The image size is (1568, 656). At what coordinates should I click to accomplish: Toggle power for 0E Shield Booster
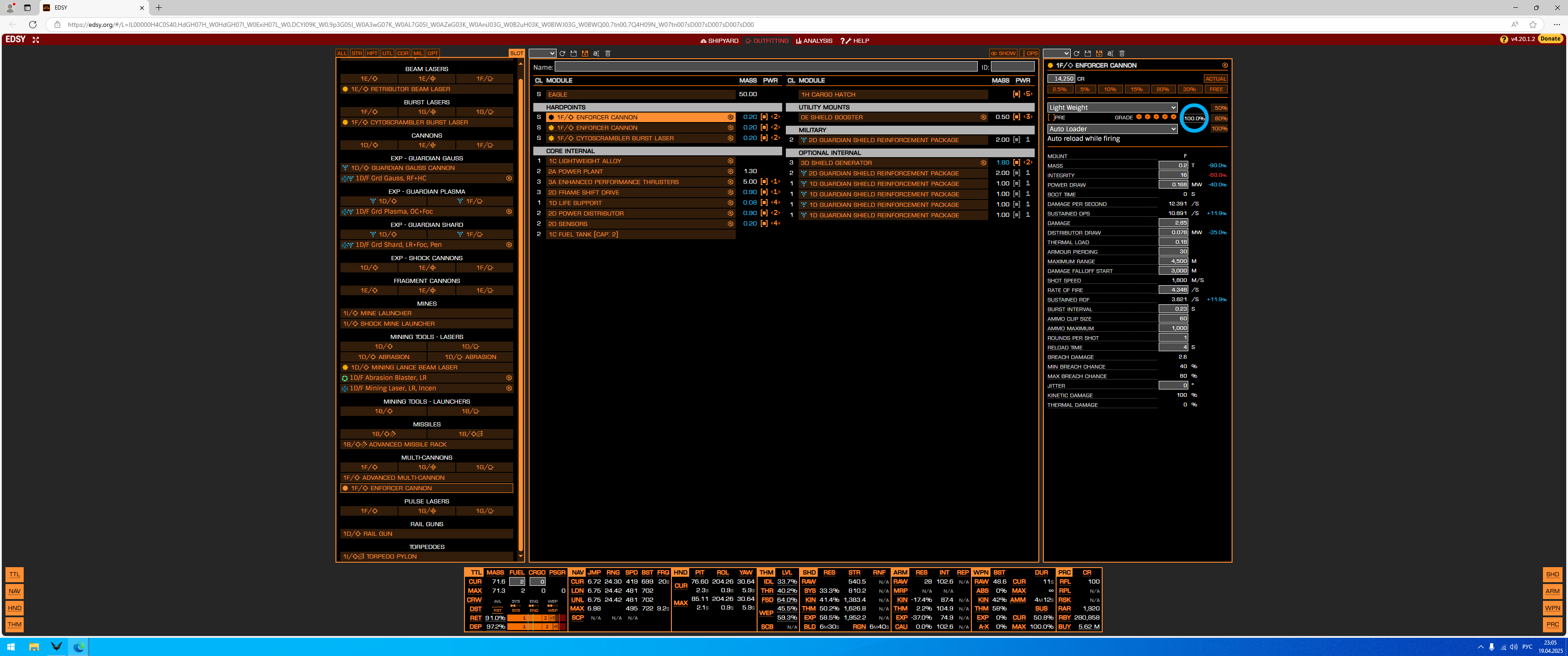[x=1016, y=117]
